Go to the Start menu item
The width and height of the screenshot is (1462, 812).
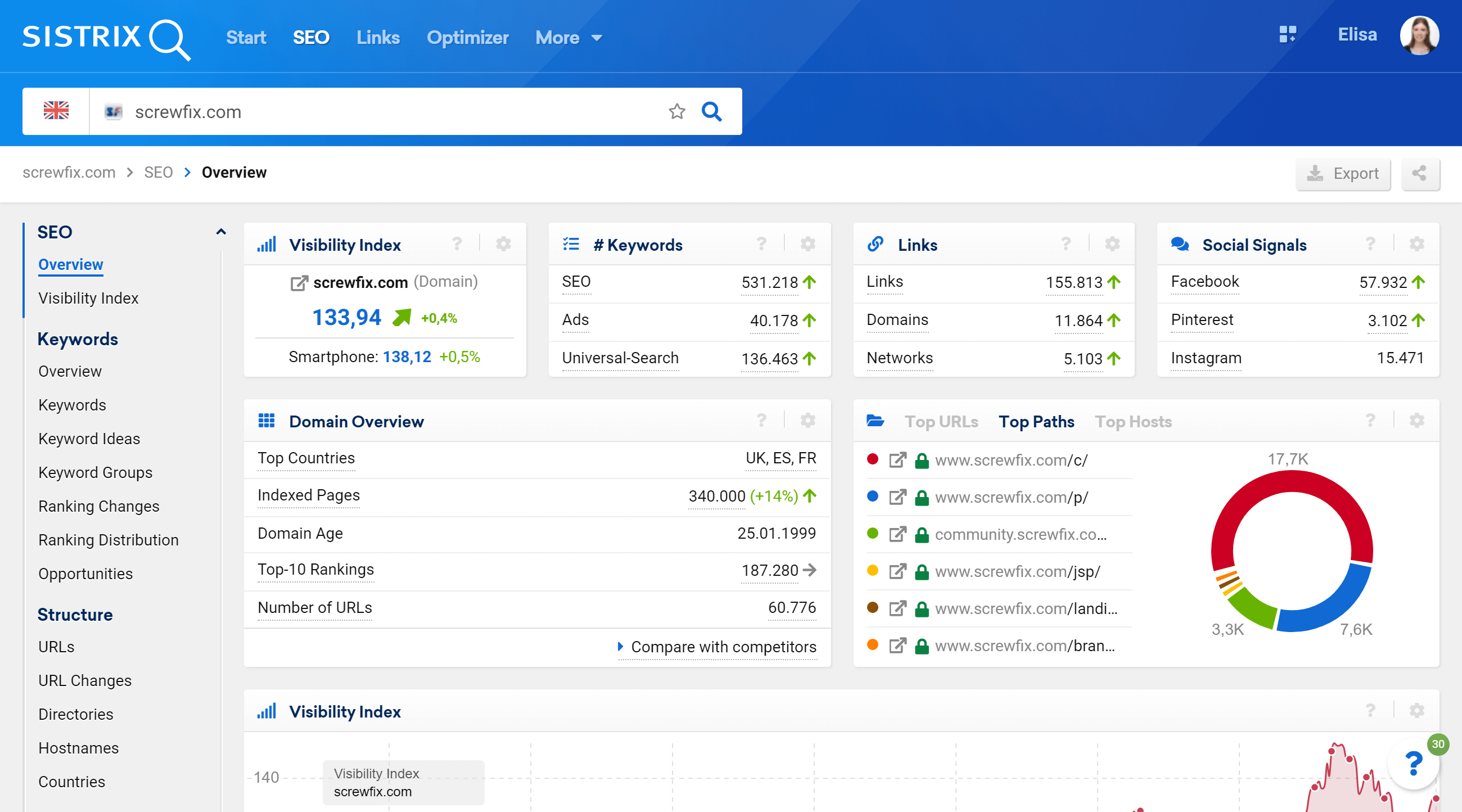tap(246, 38)
